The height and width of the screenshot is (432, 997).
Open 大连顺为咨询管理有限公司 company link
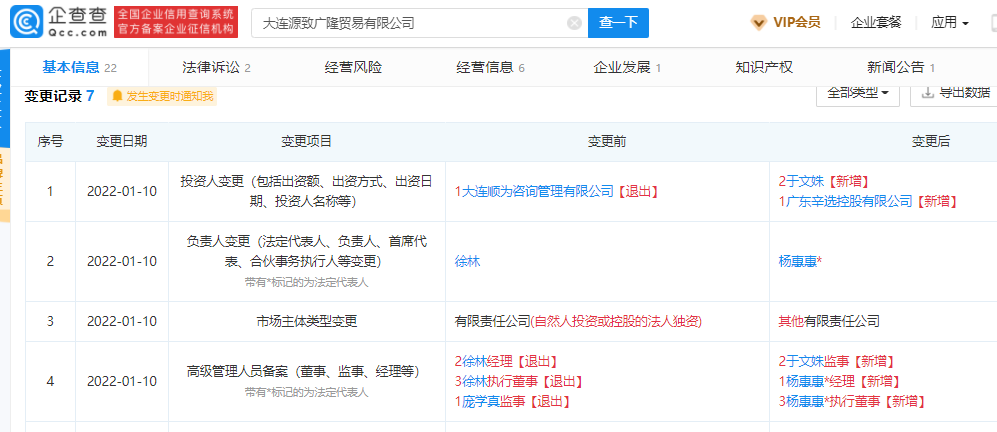pos(537,191)
